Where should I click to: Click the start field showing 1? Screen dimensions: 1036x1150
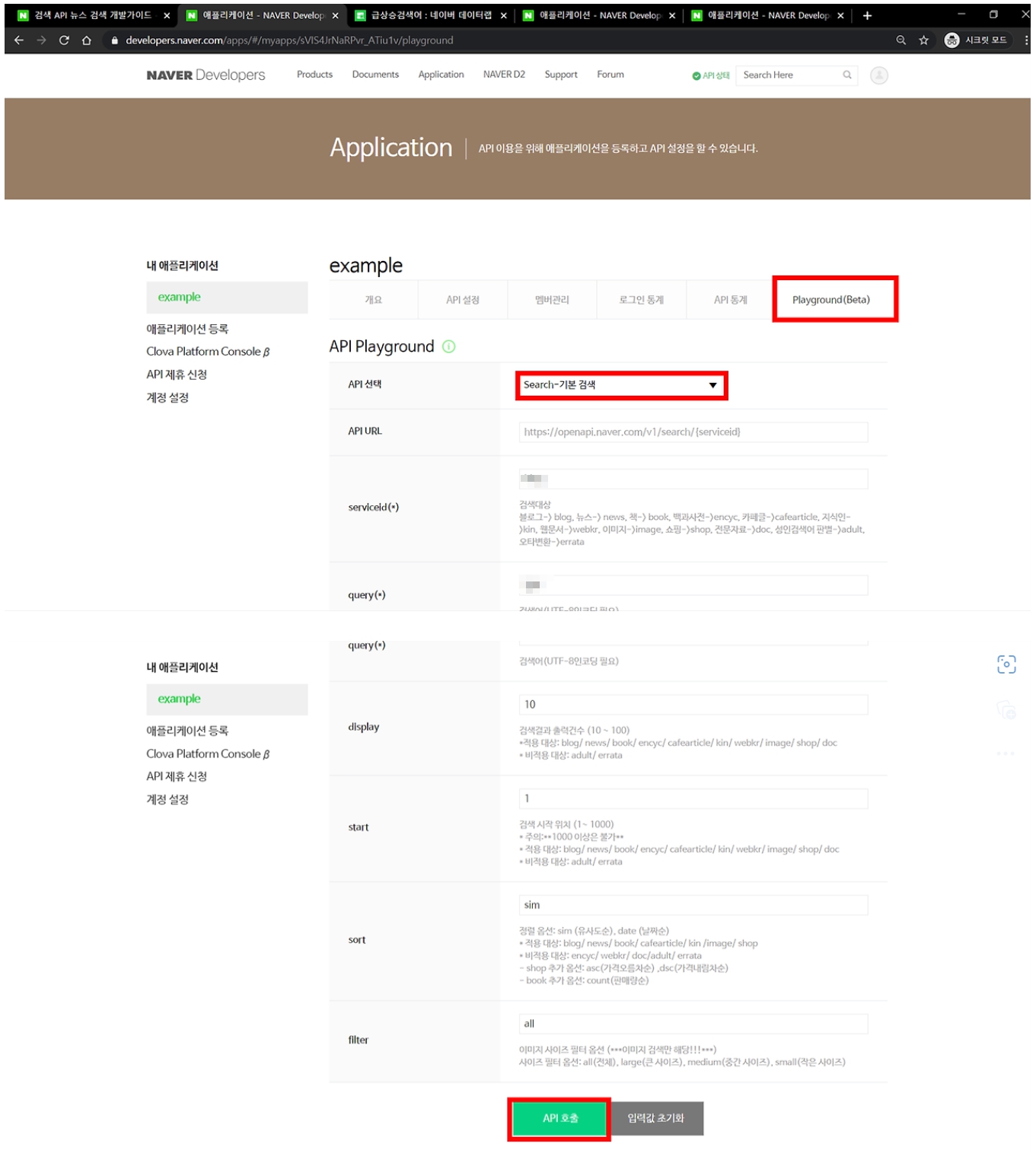coord(693,799)
